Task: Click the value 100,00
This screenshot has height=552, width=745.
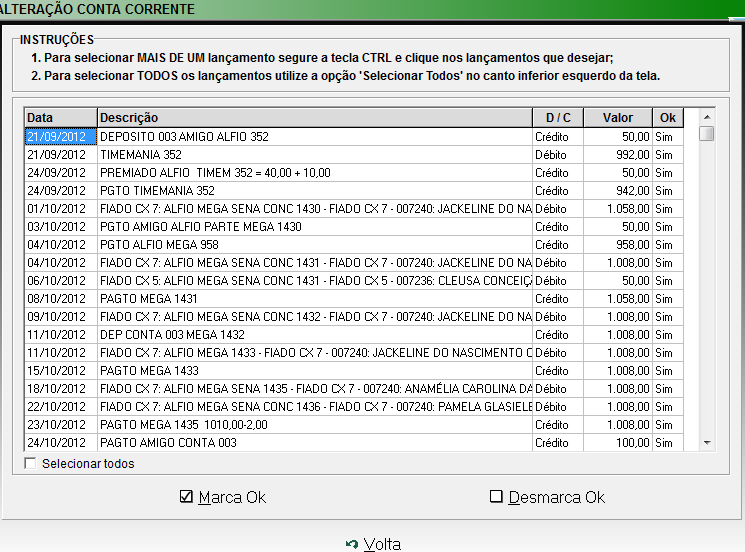Action: pyautogui.click(x=633, y=443)
